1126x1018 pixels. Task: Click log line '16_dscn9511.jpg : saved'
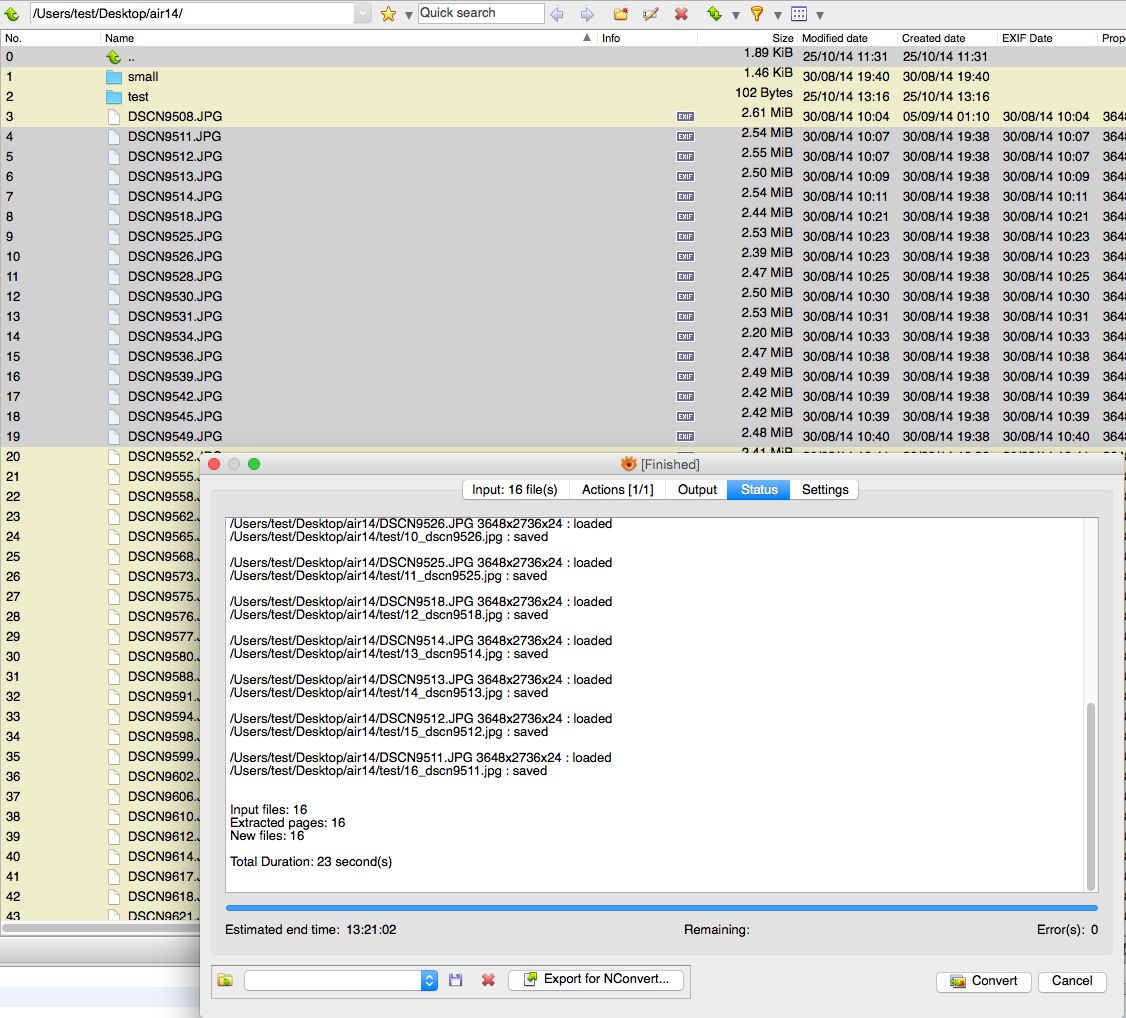pyautogui.click(x=388, y=771)
